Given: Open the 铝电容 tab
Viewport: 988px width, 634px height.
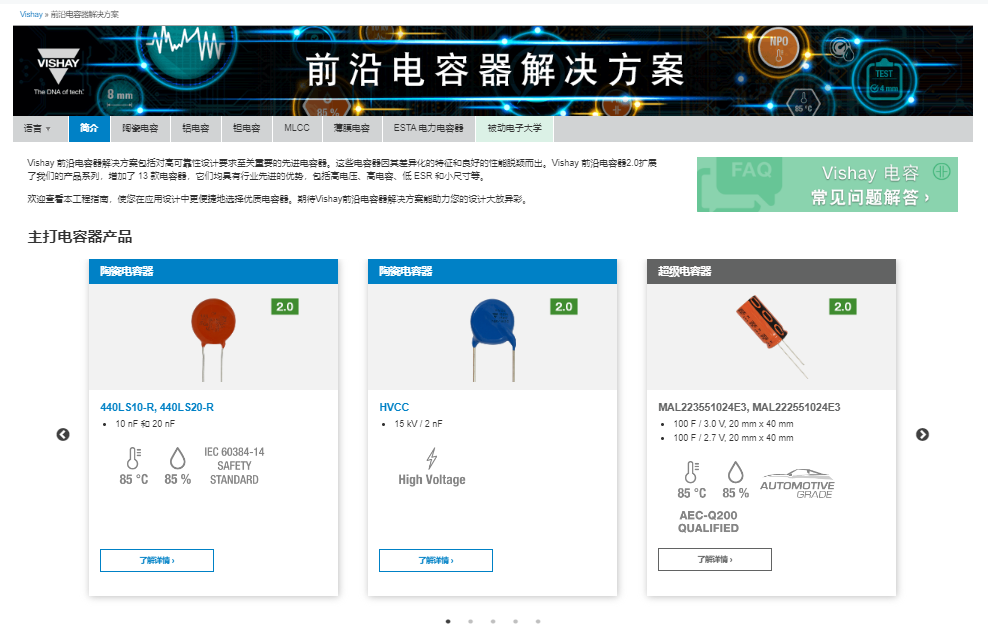Looking at the screenshot, I should tap(195, 129).
